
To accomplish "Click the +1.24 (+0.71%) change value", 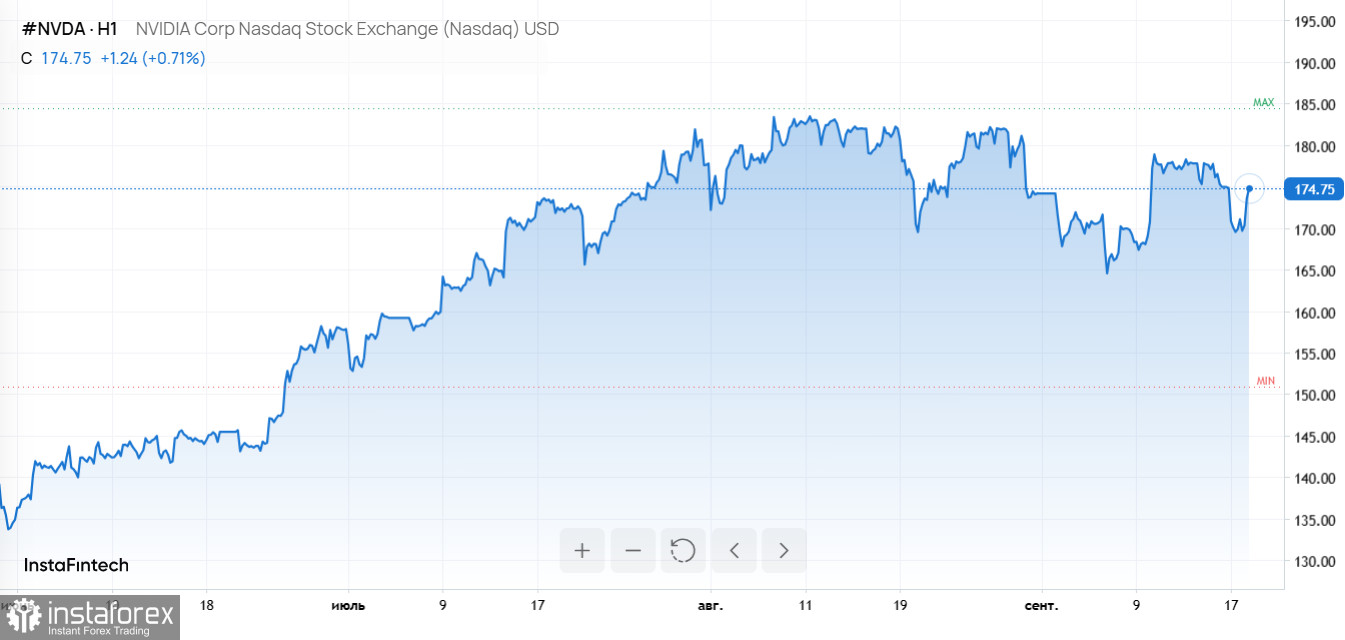I will (x=153, y=58).
